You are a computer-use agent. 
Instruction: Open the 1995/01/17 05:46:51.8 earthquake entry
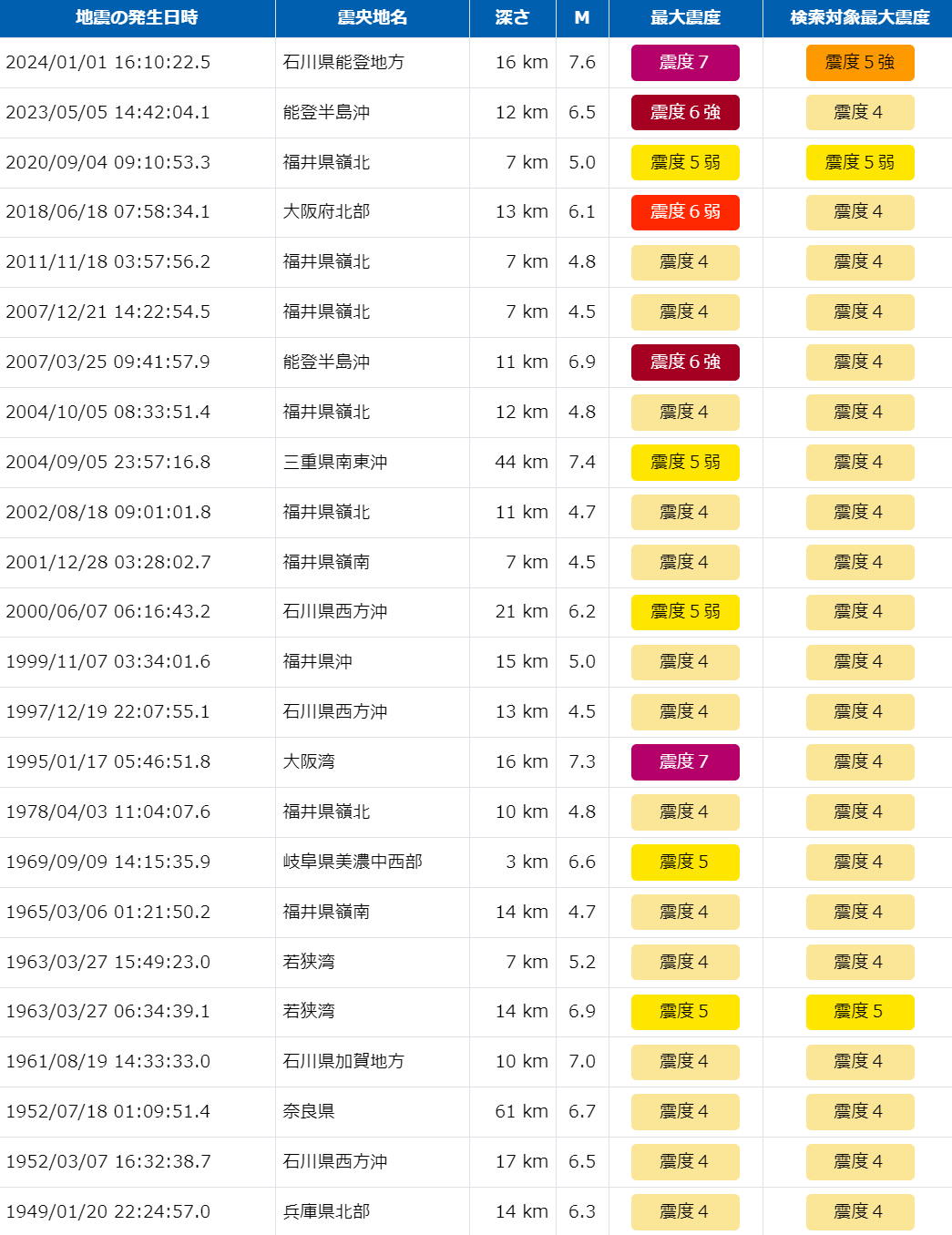(108, 761)
